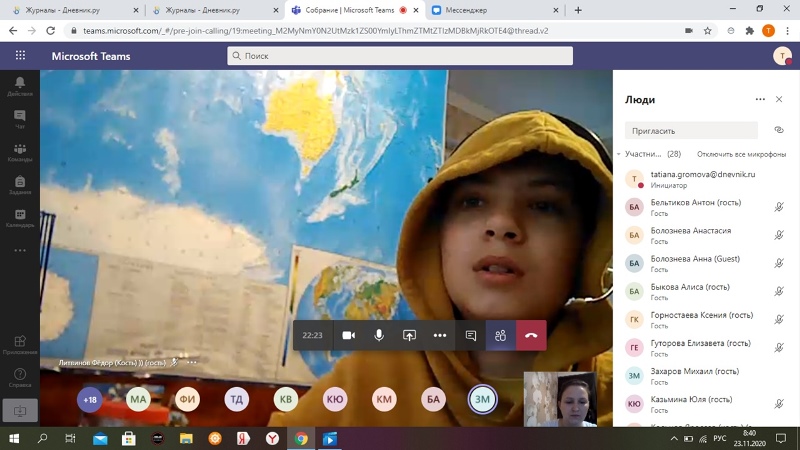Open the Teams app launcher grid
The width and height of the screenshot is (800, 450).
20,56
